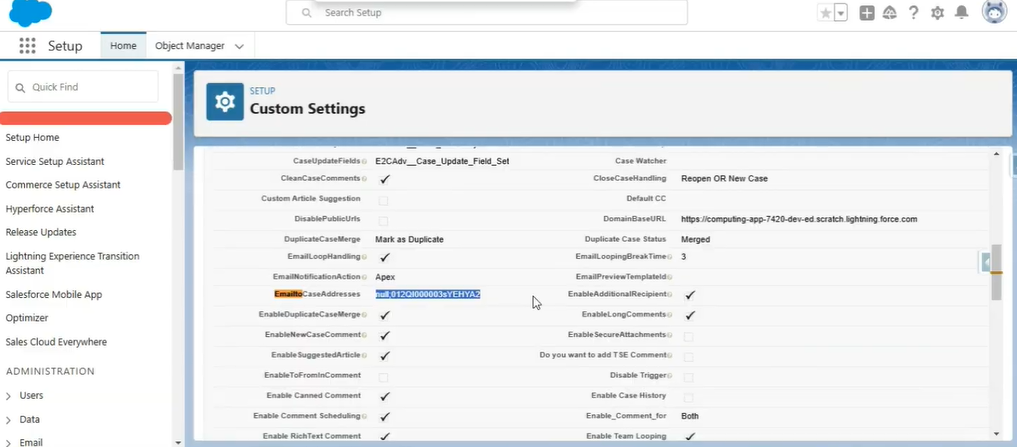The width and height of the screenshot is (1017, 447).
Task: Toggle the DisablePublicUrls checkbox
Action: point(384,221)
